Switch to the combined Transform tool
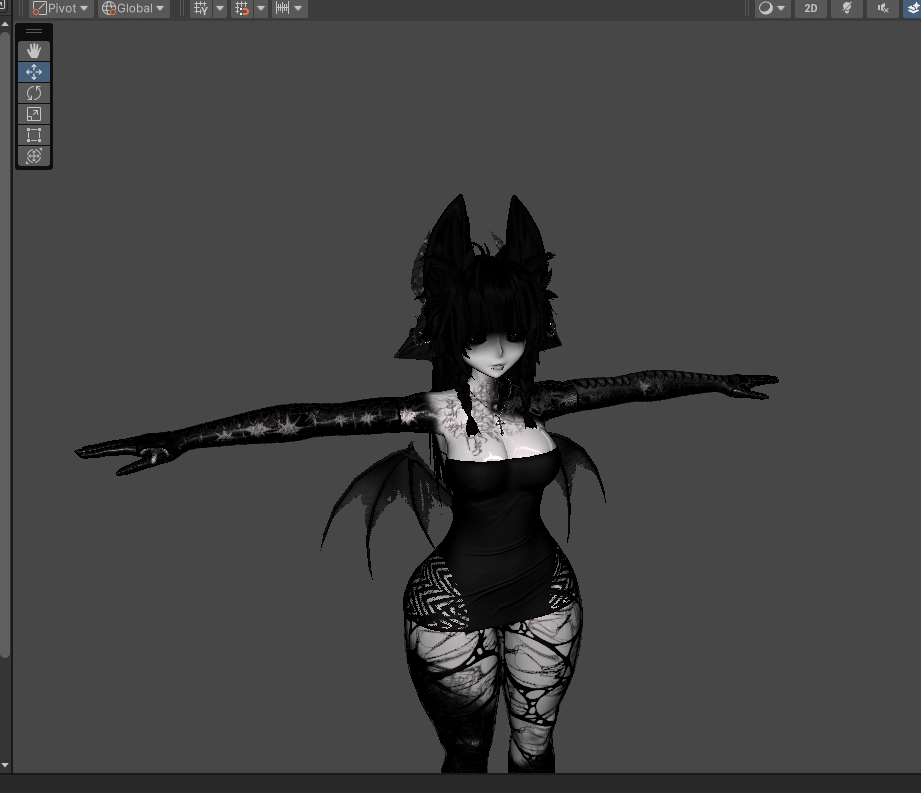The width and height of the screenshot is (921, 793). tap(34, 156)
